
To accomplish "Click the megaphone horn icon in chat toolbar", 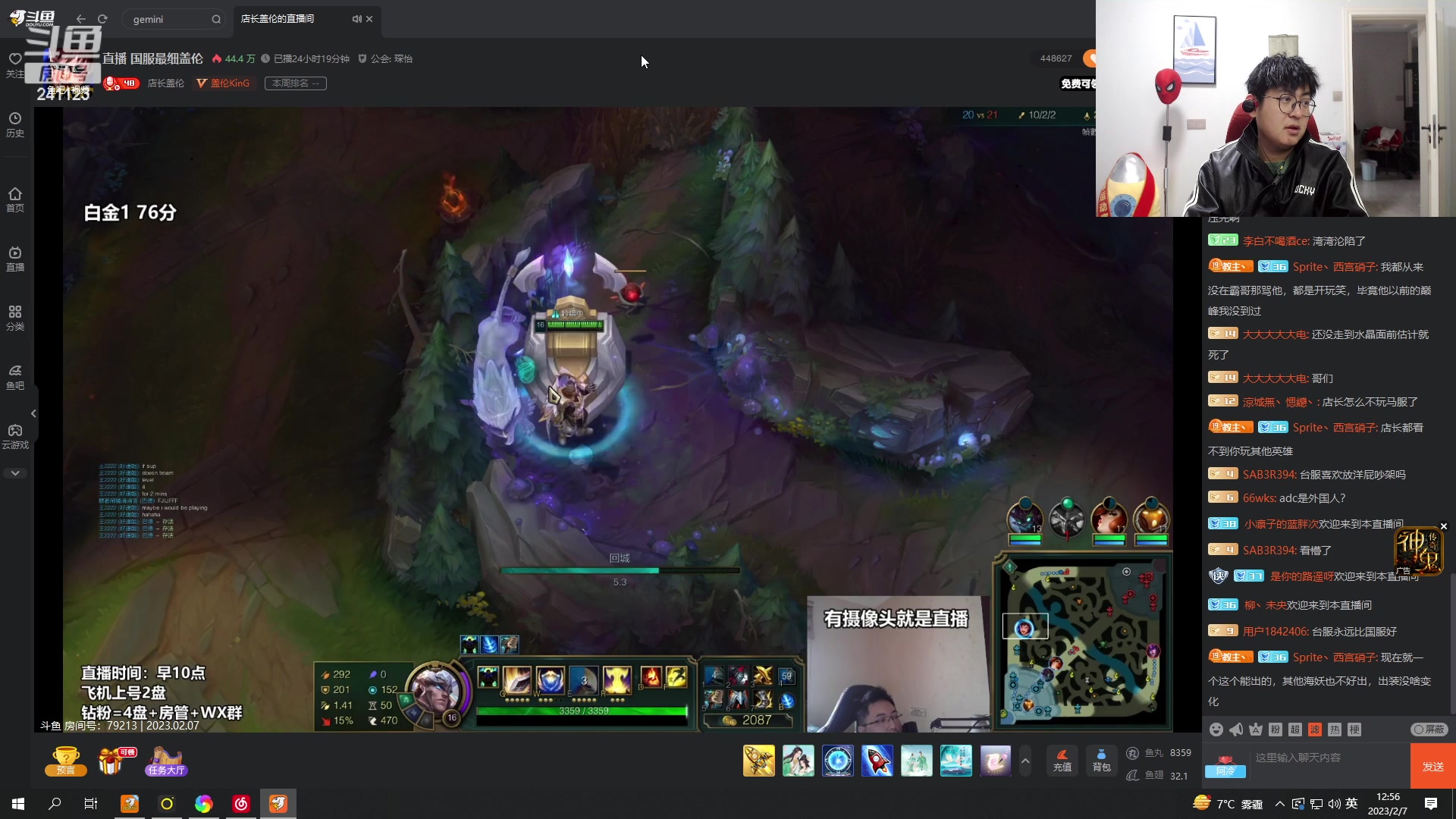I will pos(1236,730).
